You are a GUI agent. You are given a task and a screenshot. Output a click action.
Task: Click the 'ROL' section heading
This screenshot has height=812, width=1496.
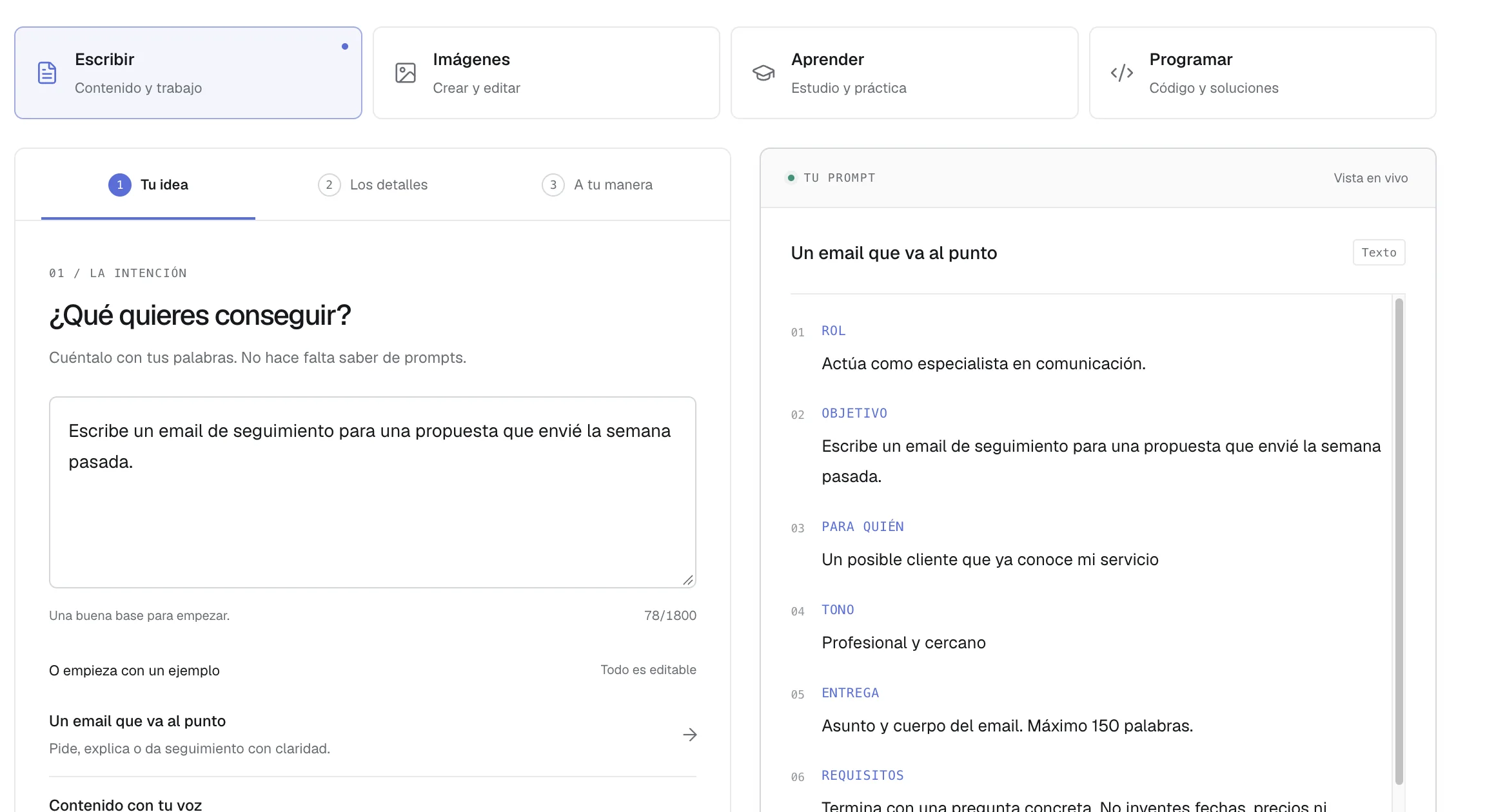click(833, 331)
